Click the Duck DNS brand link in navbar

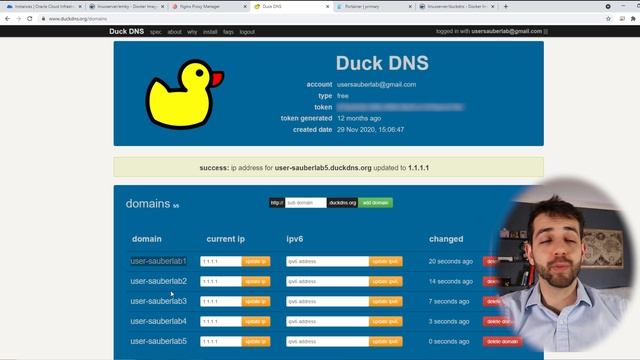pyautogui.click(x=127, y=31)
